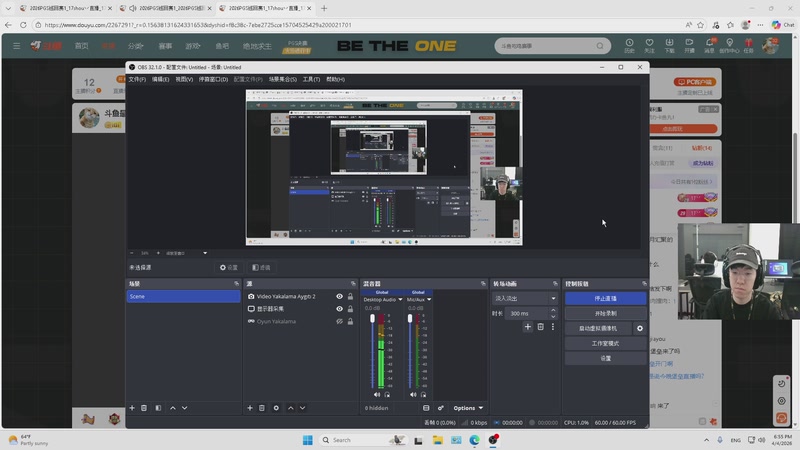Remove selected scene using trash icon

(144, 408)
